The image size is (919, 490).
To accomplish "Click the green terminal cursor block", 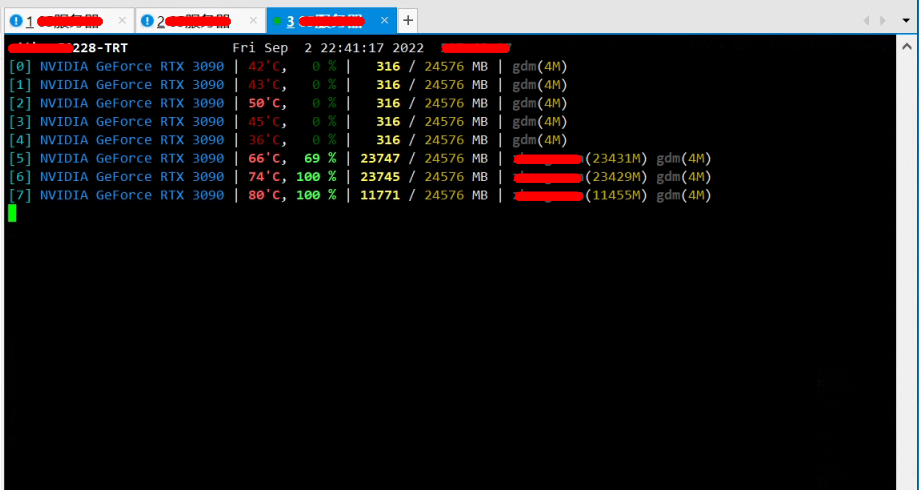I will click(12, 213).
